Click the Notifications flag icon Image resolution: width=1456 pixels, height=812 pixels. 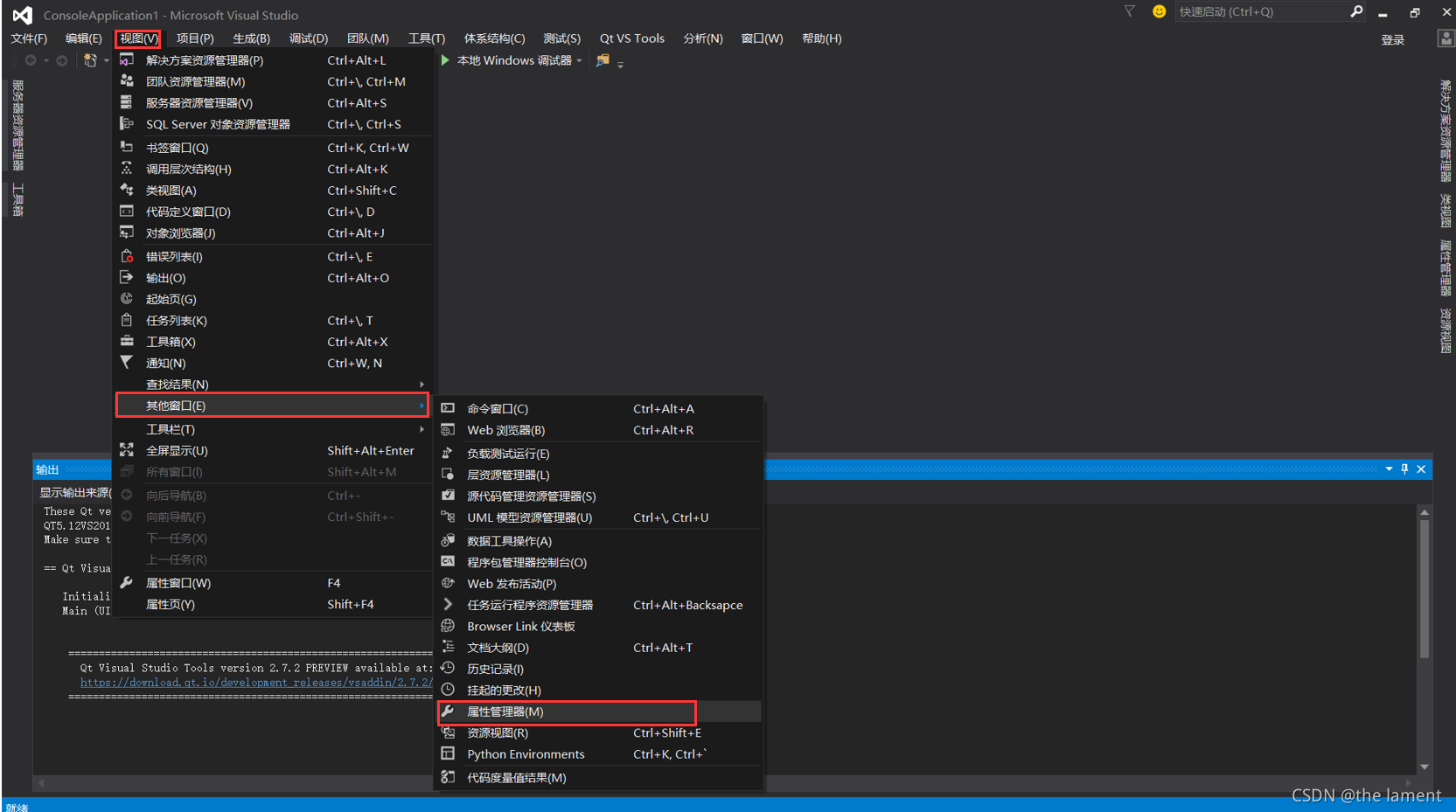coord(127,363)
